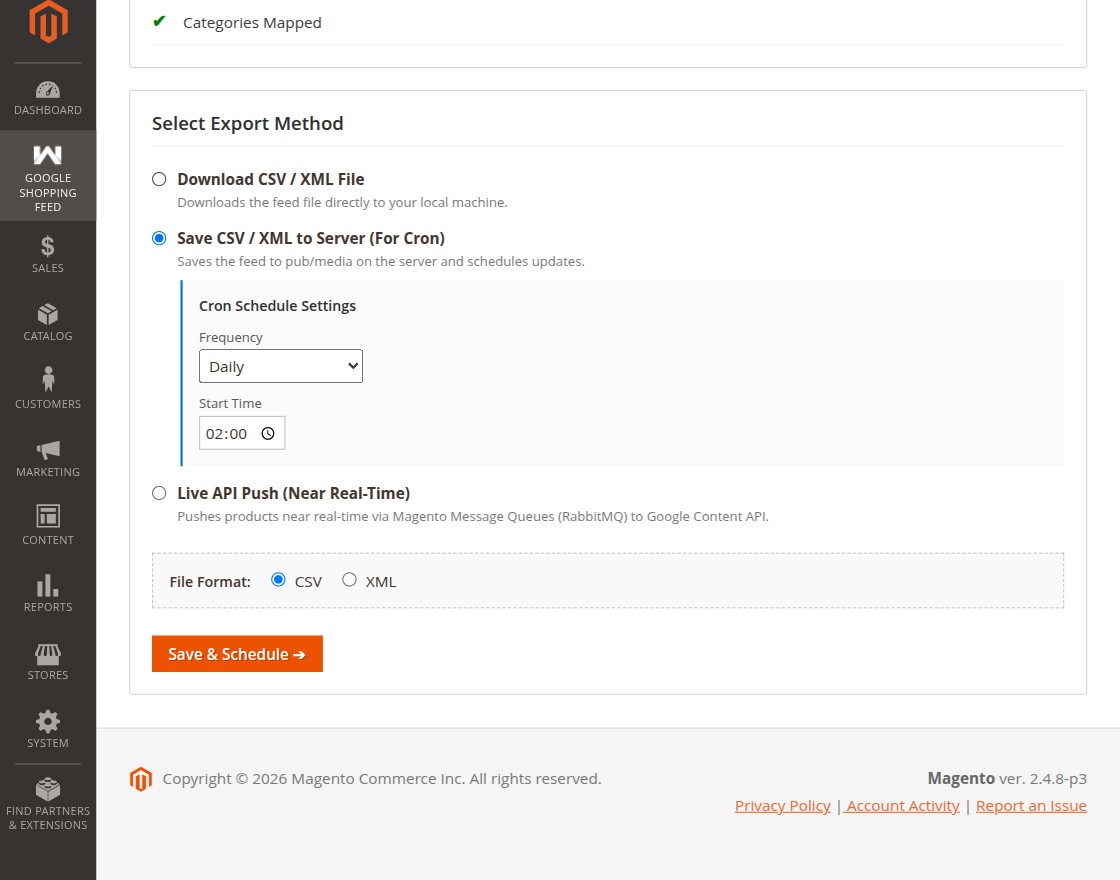1120x880 pixels.
Task: Open the Privacy Policy link
Action: pyautogui.click(x=783, y=806)
